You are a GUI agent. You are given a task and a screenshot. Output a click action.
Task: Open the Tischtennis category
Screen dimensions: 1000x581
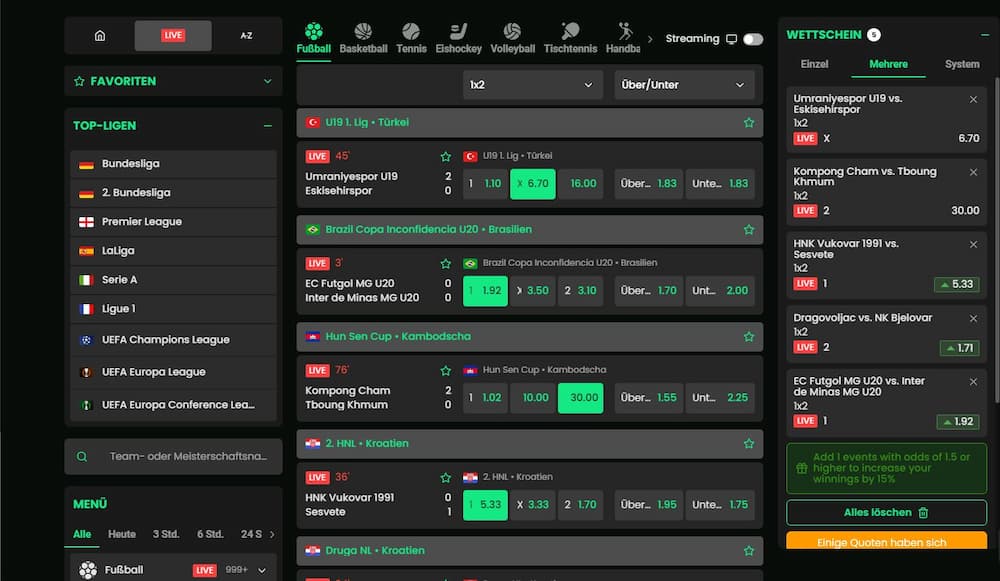click(570, 35)
